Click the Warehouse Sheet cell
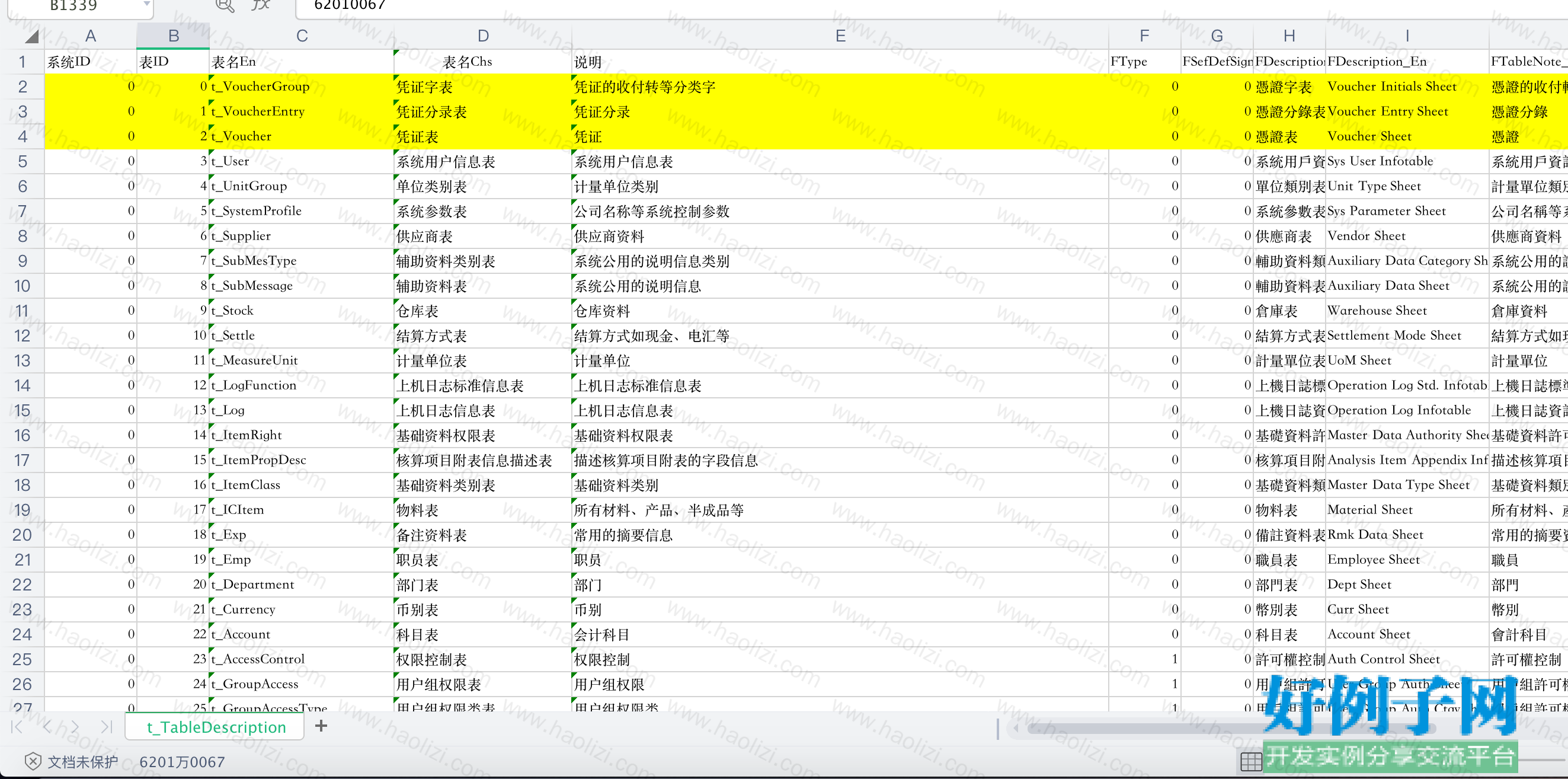Image resolution: width=1568 pixels, height=779 pixels. tap(1407, 311)
